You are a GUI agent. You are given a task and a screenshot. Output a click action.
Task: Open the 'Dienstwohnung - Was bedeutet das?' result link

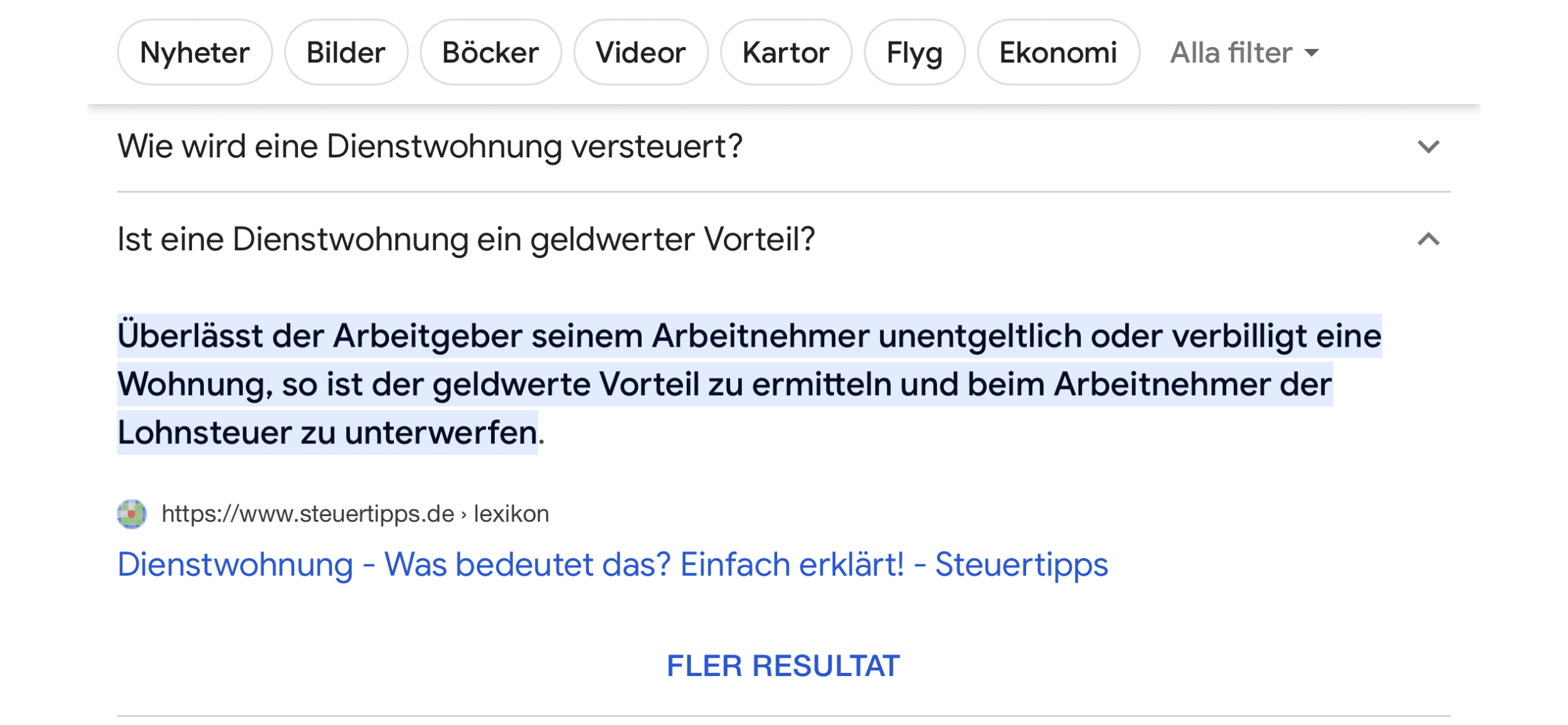coord(612,564)
